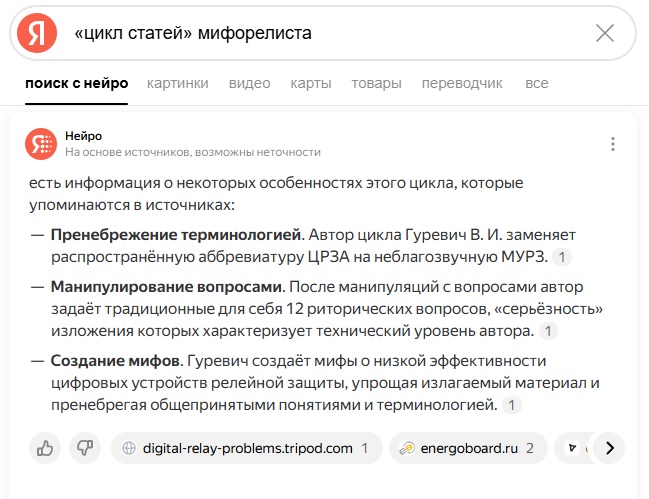Expand the все services menu
Image resolution: width=649 pixels, height=499 pixels.
537,83
